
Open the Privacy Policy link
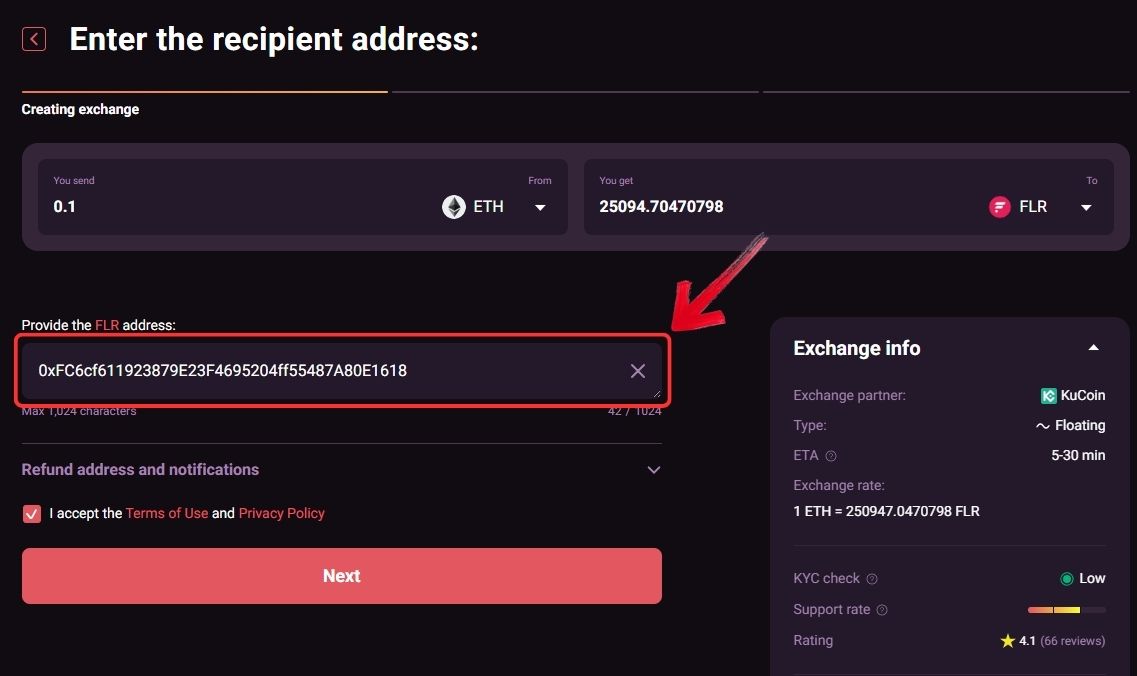(281, 513)
